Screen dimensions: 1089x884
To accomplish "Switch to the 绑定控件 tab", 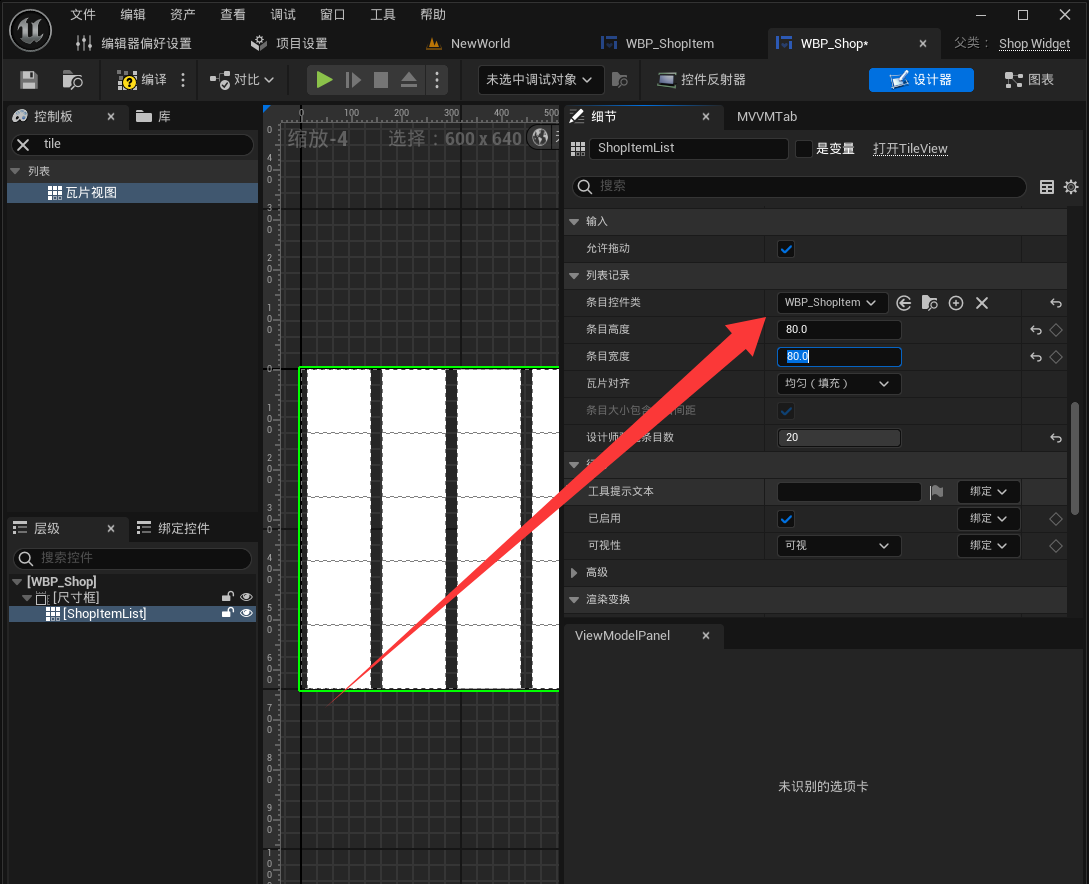I will point(174,528).
